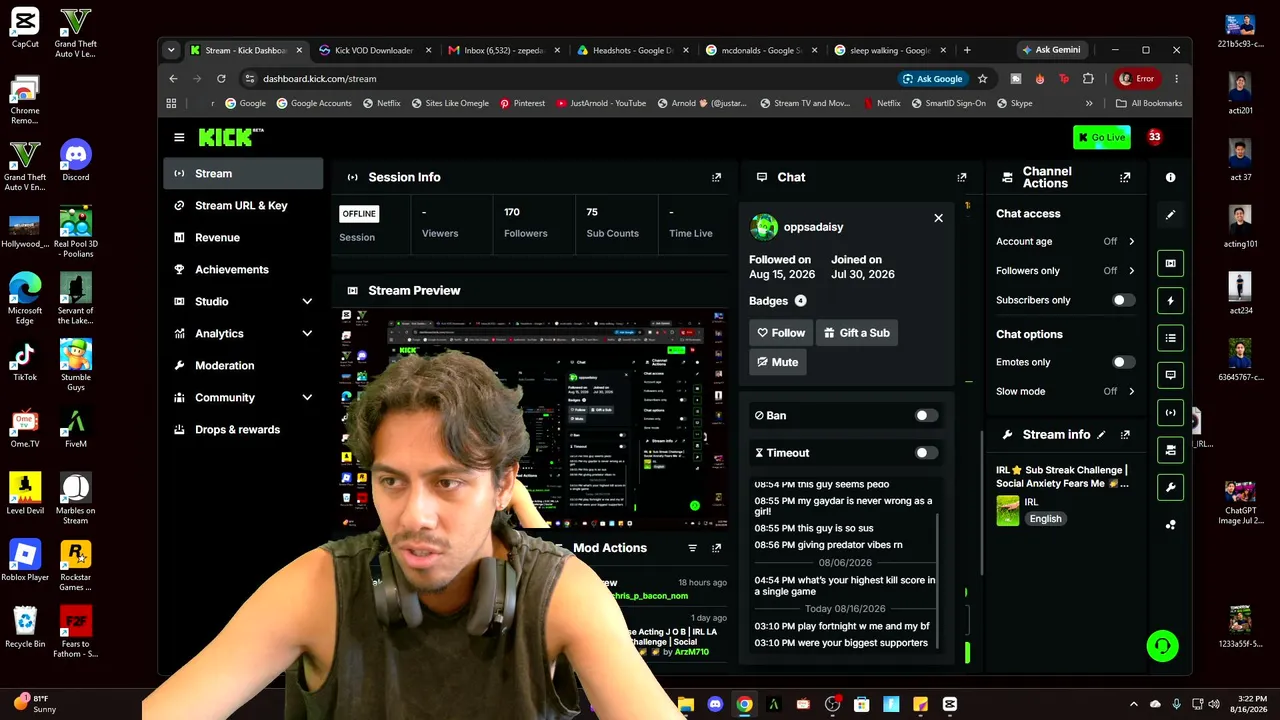
Task: Open the green headset support bubble
Action: tap(1162, 646)
